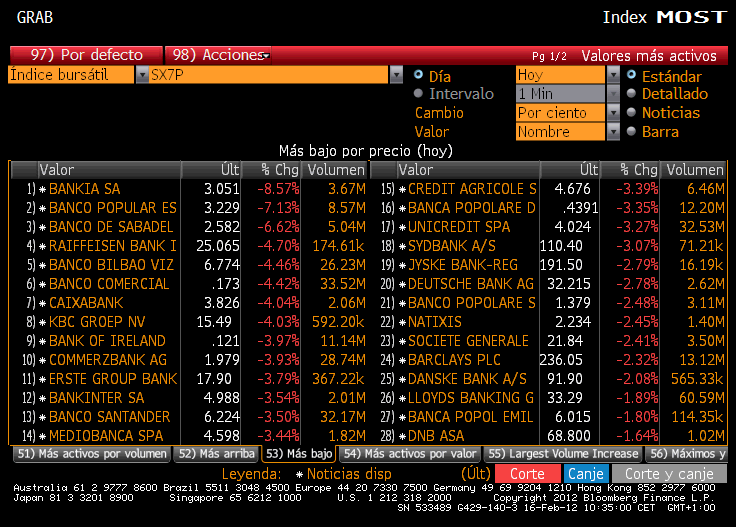Click UNICREDIT SPA volume 32.53M
The height and width of the screenshot is (527, 736).
(702, 227)
